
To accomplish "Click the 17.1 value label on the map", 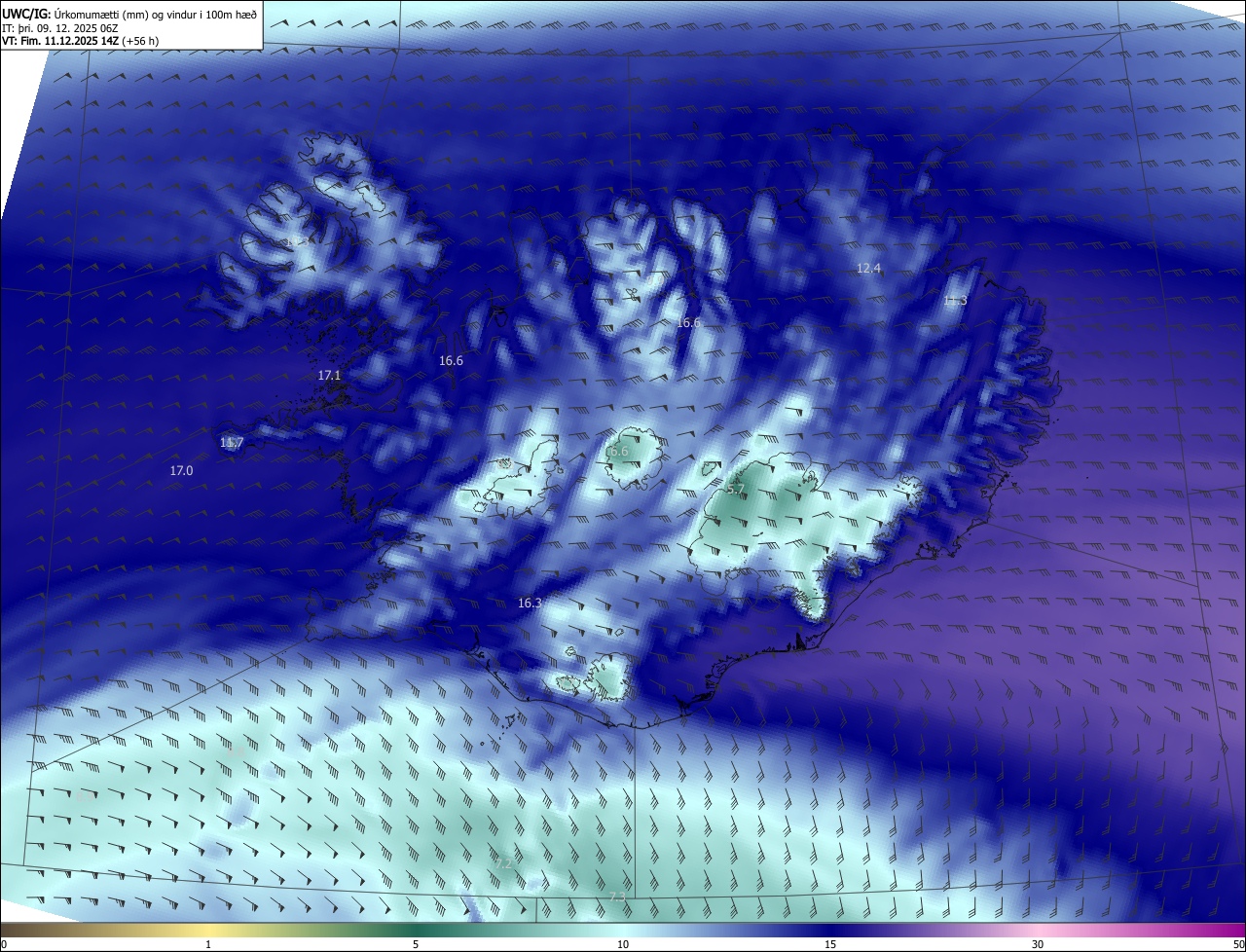I will tap(329, 375).
